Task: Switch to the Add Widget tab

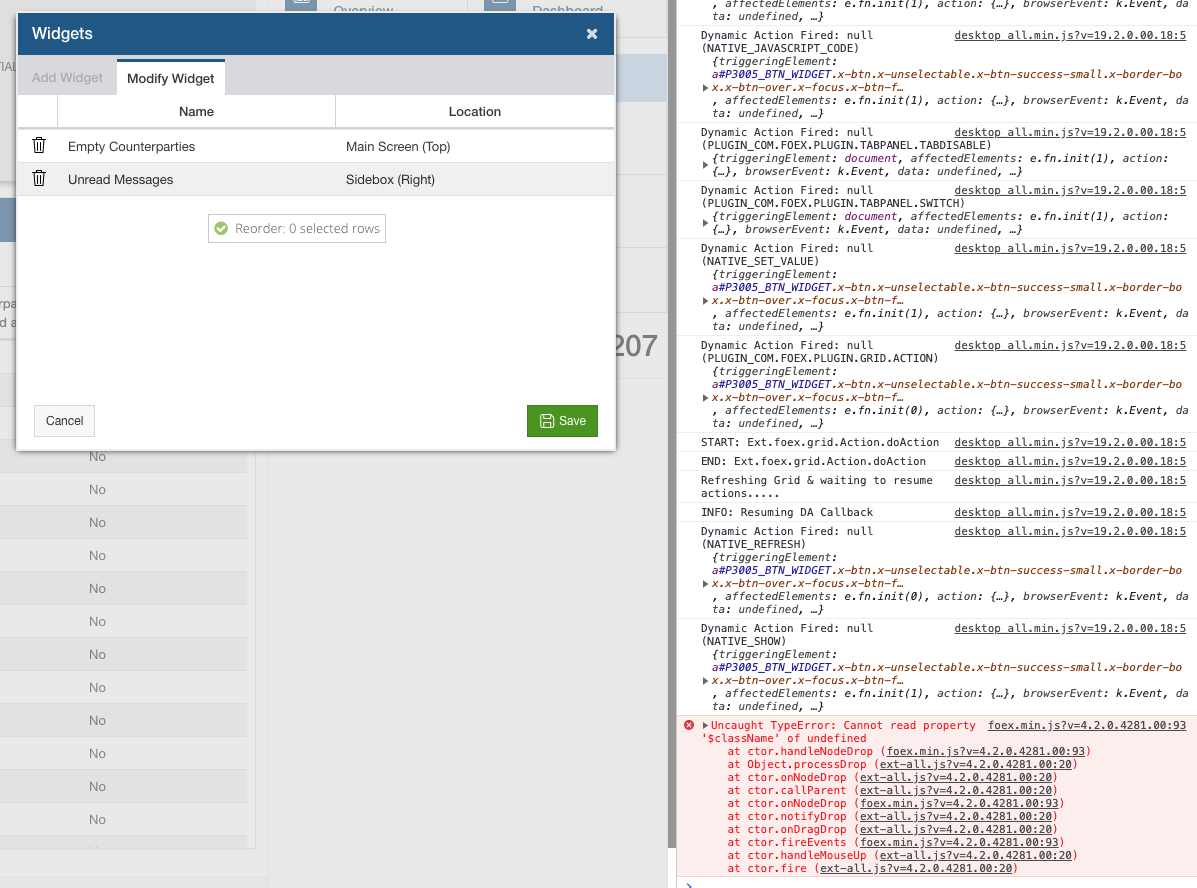Action: pos(66,77)
